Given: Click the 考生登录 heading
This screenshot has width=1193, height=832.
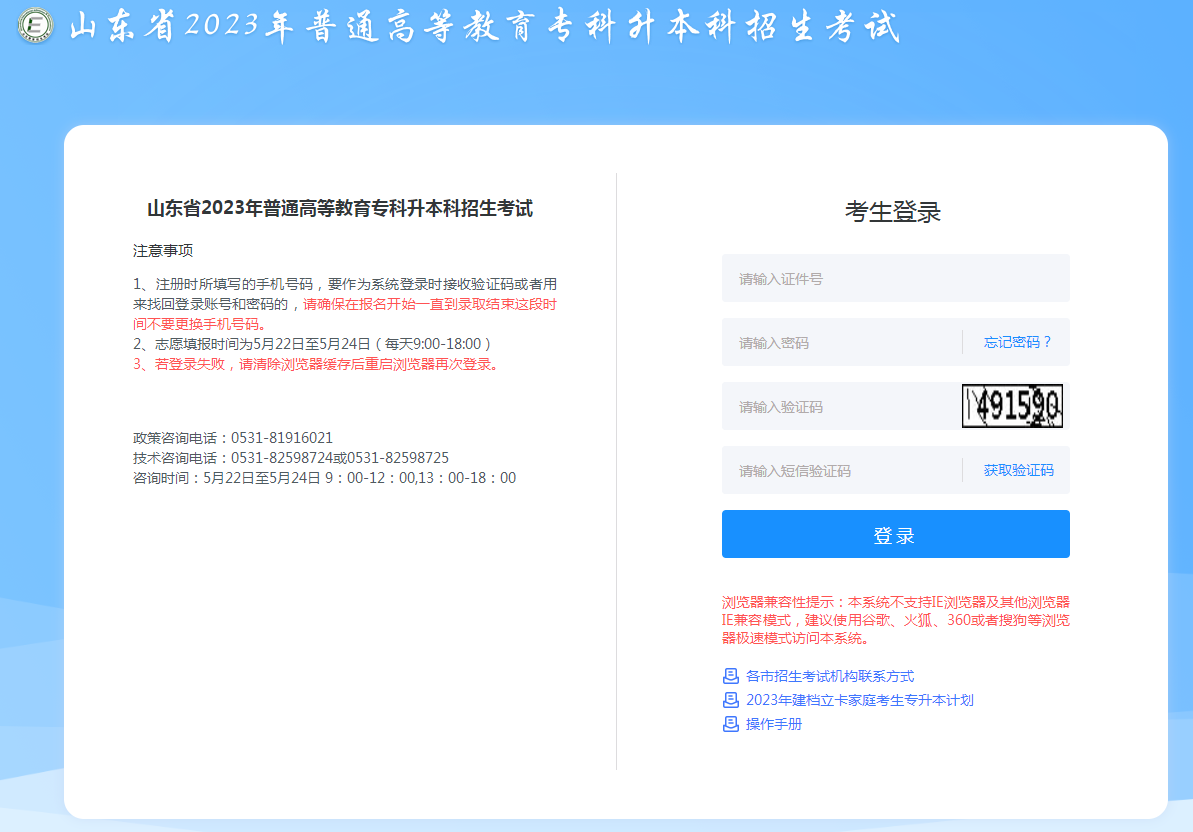Looking at the screenshot, I should (895, 210).
